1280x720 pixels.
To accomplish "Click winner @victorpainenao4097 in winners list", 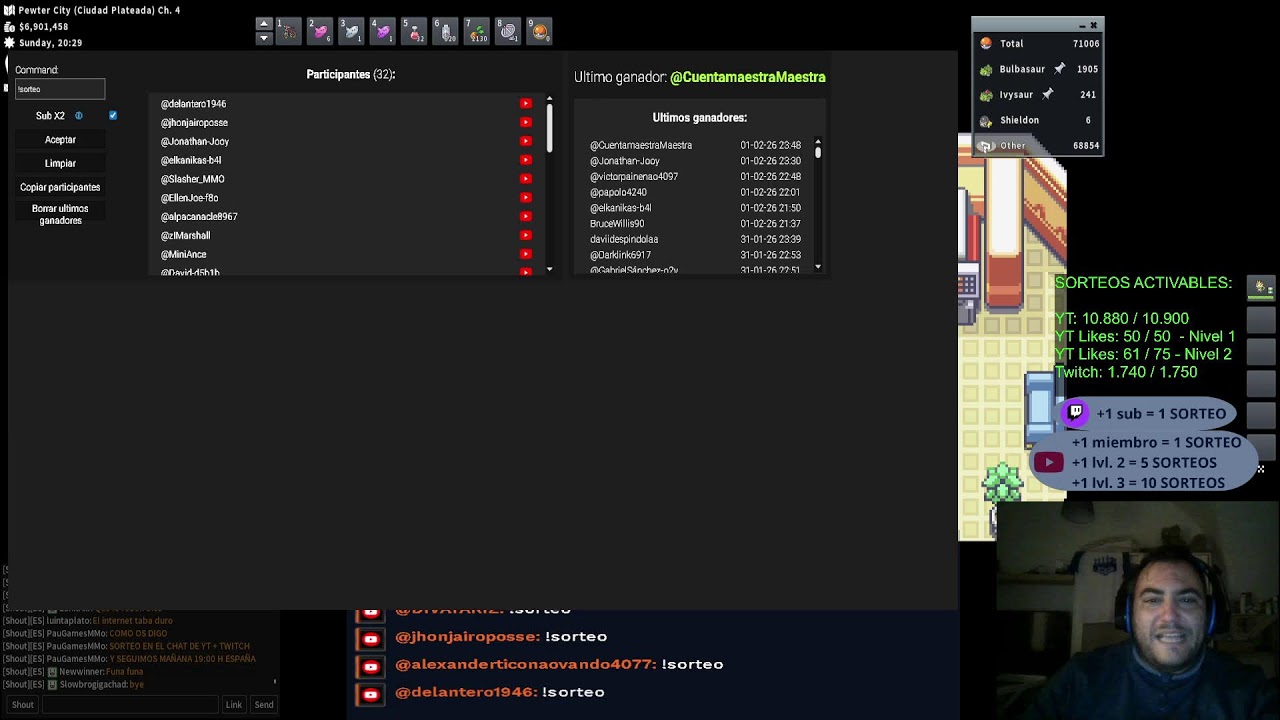I will pos(634,177).
